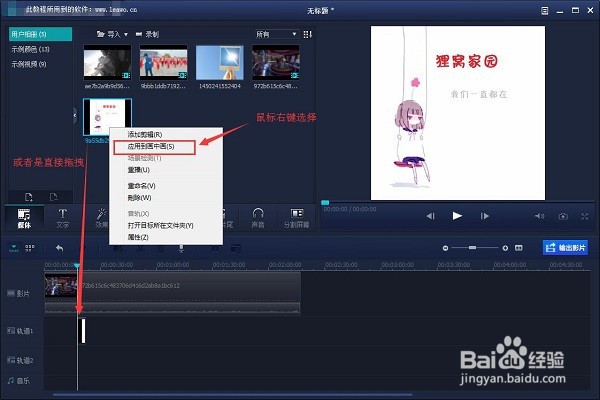Screen dimensions: 600x400
Task: Select the small clip on 轨道1
Action: click(82, 331)
